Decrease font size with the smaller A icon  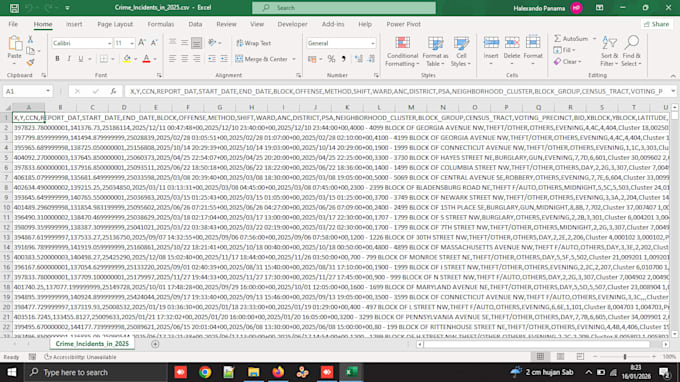[x=154, y=43]
